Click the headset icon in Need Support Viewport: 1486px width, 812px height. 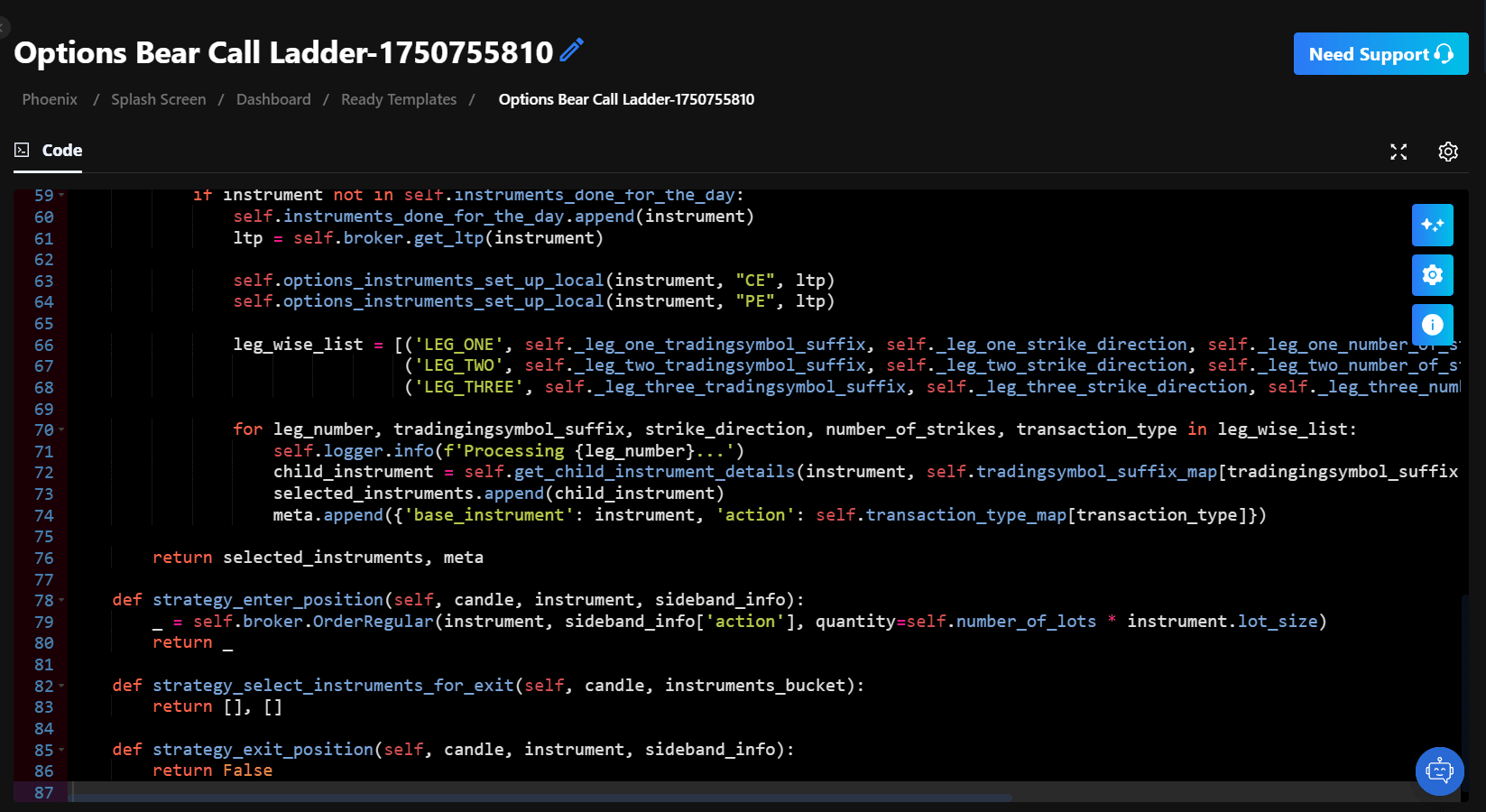click(1442, 53)
